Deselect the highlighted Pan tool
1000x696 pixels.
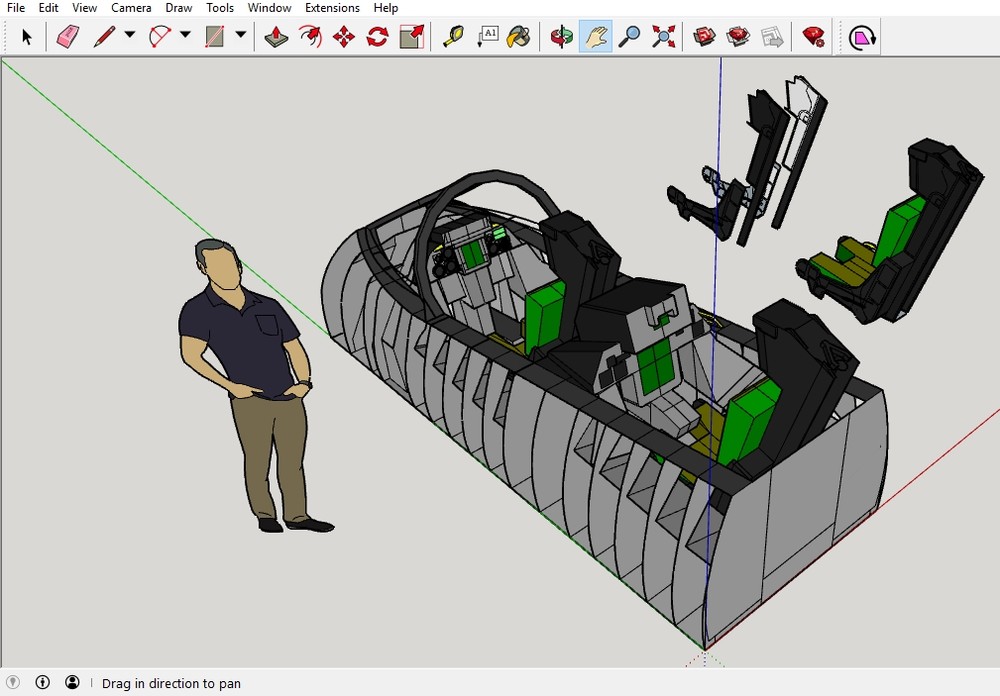595,36
